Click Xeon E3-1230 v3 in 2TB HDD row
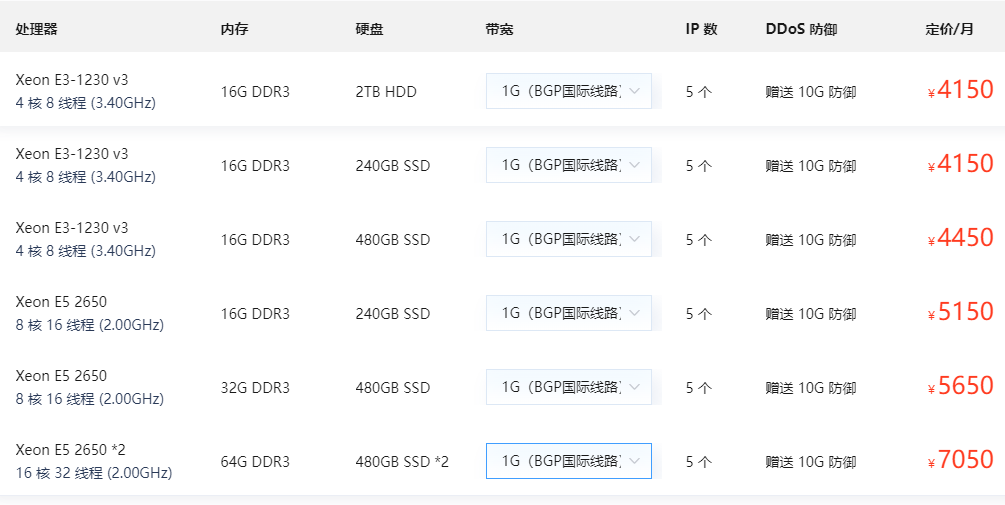 click(x=72, y=79)
